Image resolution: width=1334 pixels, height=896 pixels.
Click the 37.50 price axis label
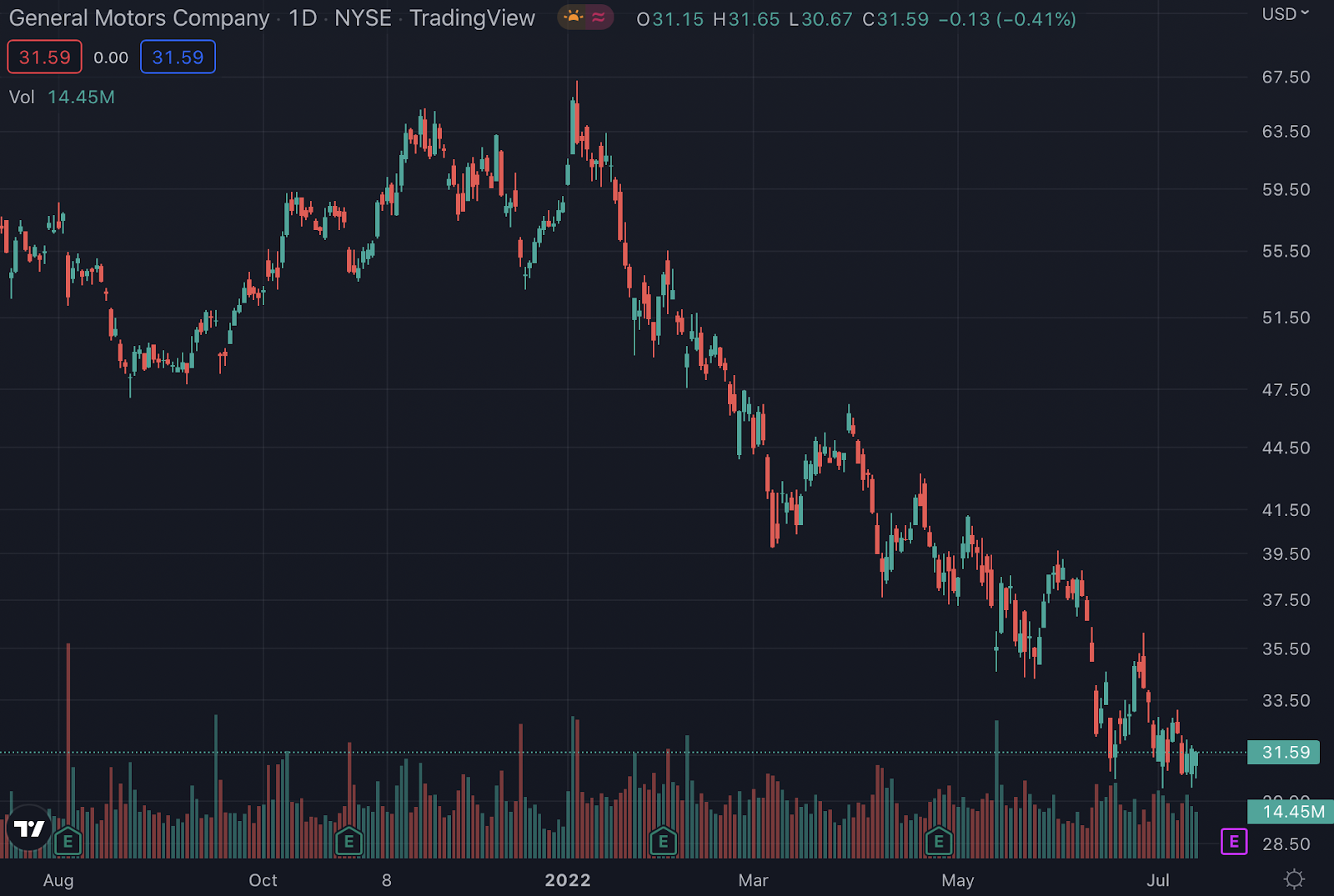tap(1286, 600)
